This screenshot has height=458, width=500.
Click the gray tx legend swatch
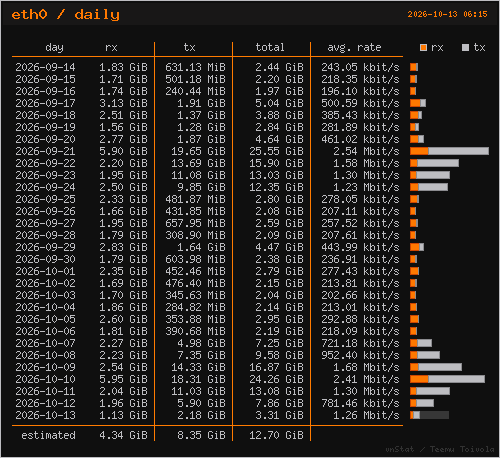click(465, 48)
